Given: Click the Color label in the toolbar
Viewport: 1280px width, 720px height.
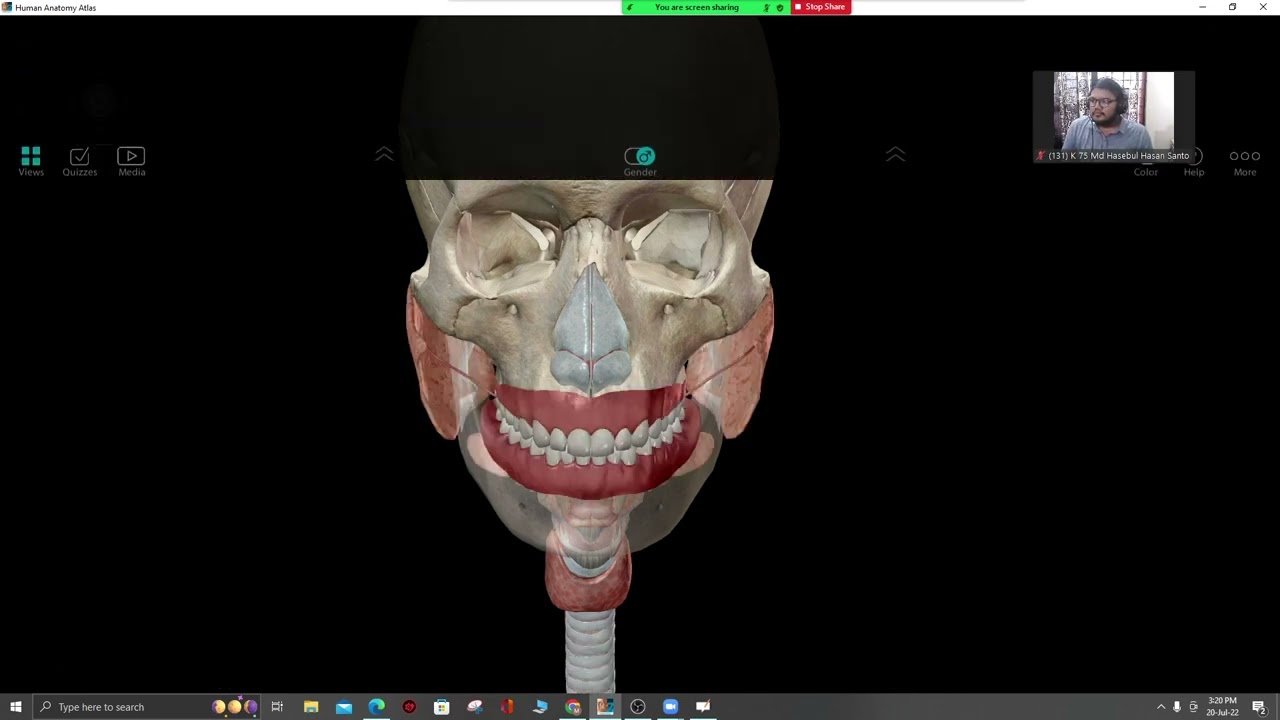Looking at the screenshot, I should (1146, 172).
